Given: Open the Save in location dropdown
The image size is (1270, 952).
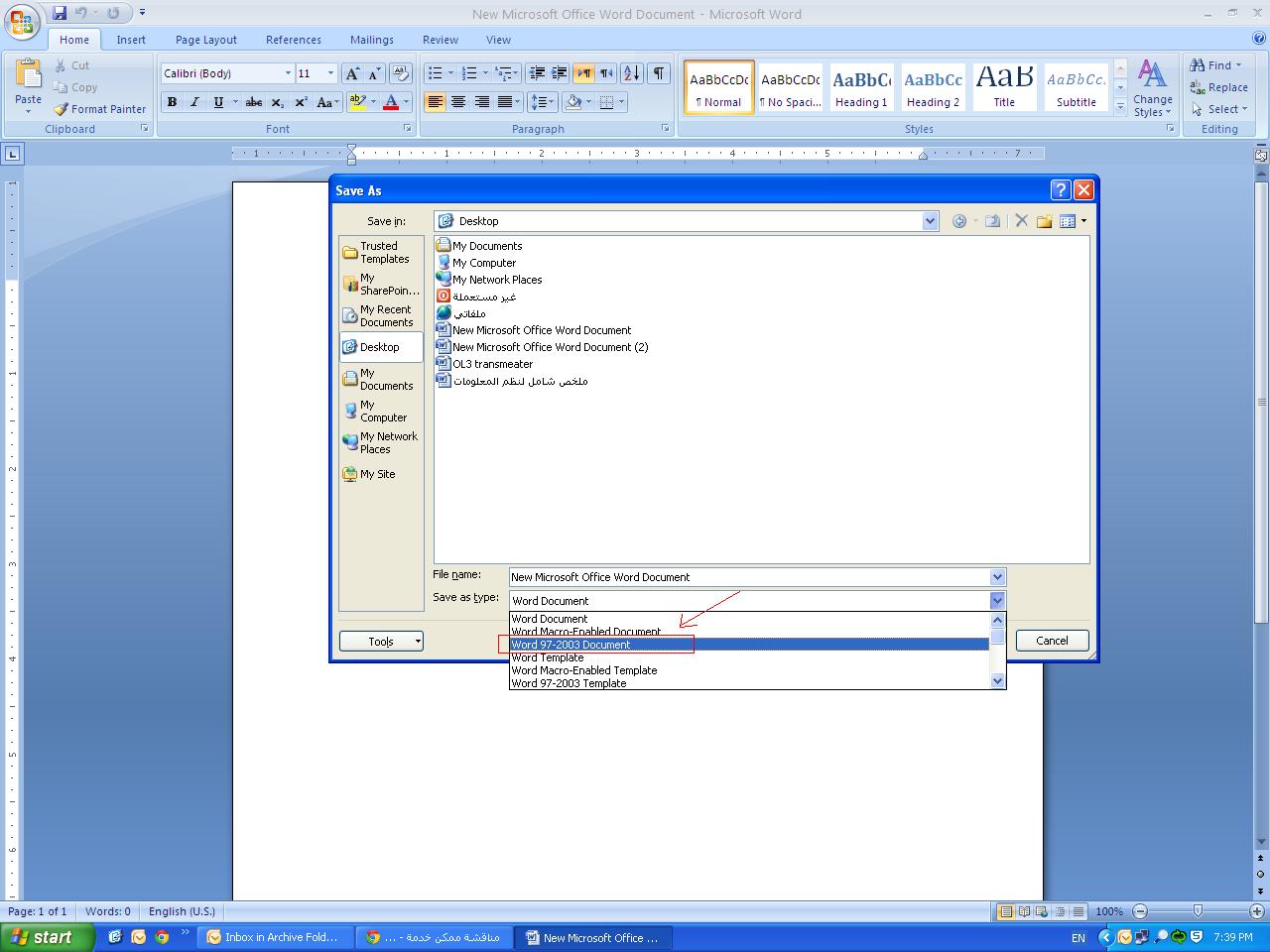Looking at the screenshot, I should 930,221.
